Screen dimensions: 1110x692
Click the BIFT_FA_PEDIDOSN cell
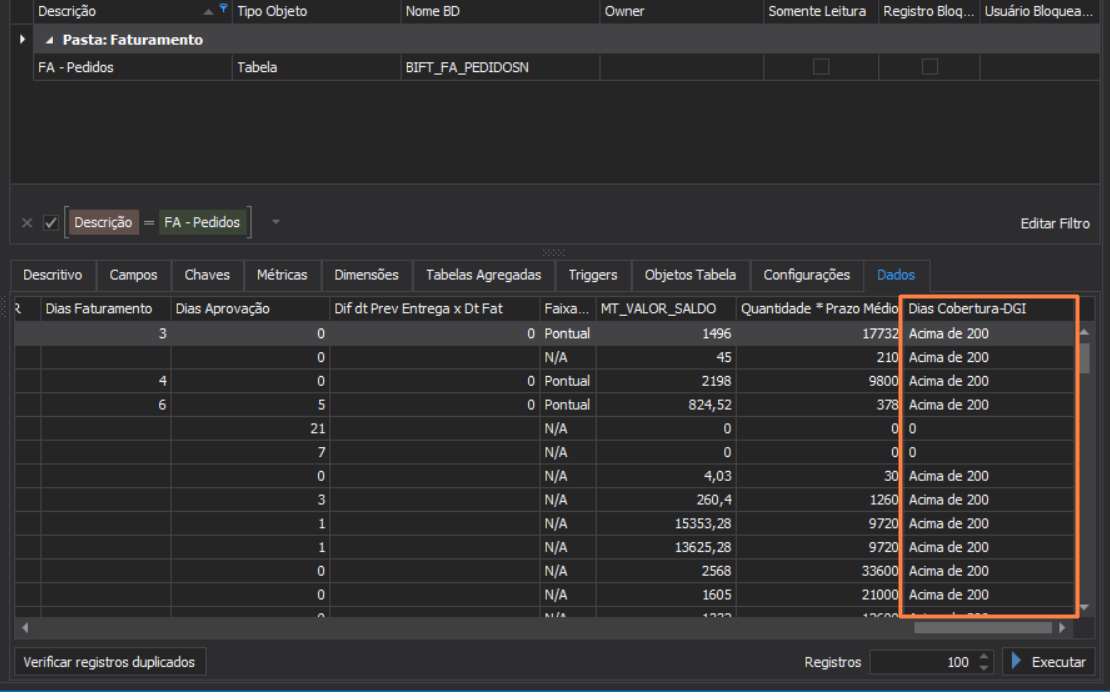pyautogui.click(x=500, y=67)
